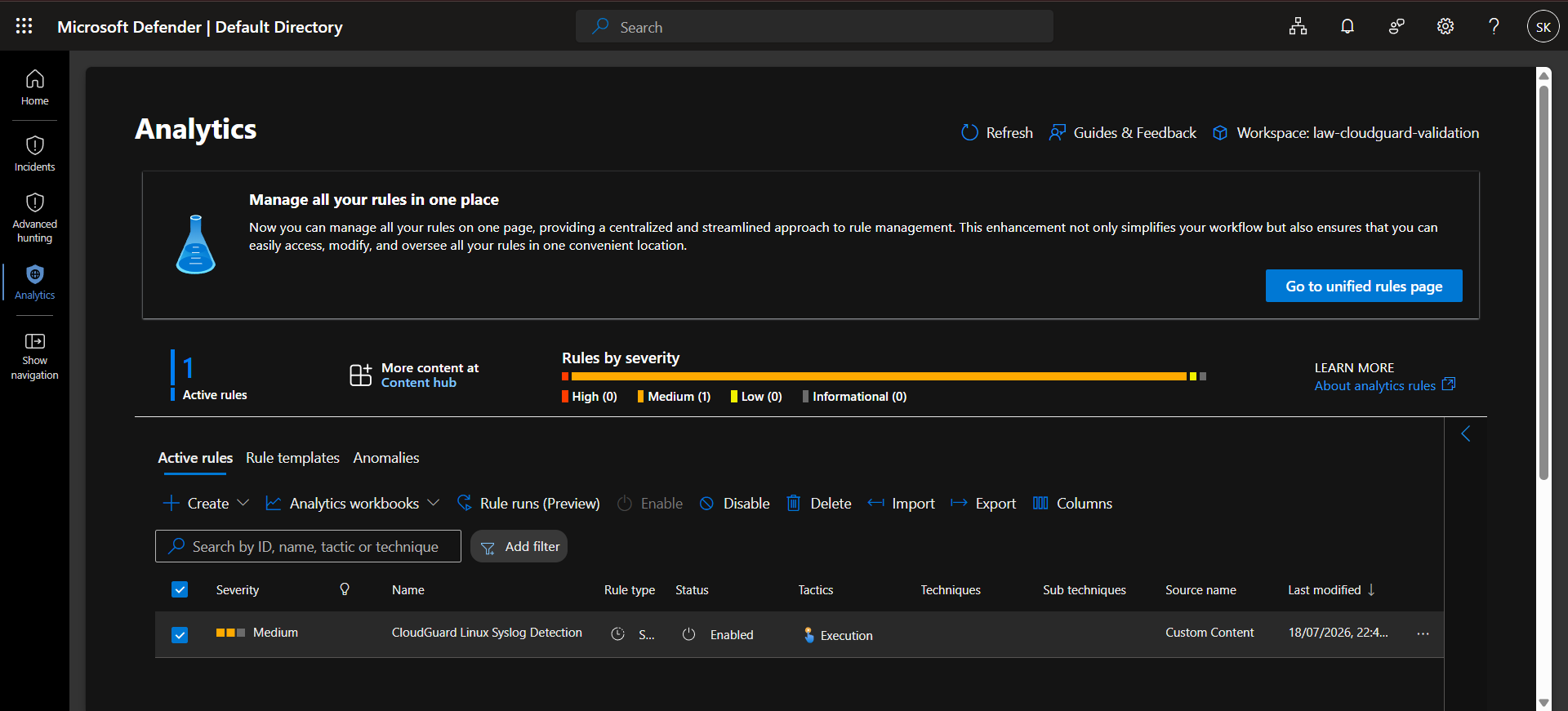Open the settings gear icon
1568x711 pixels.
(1445, 26)
